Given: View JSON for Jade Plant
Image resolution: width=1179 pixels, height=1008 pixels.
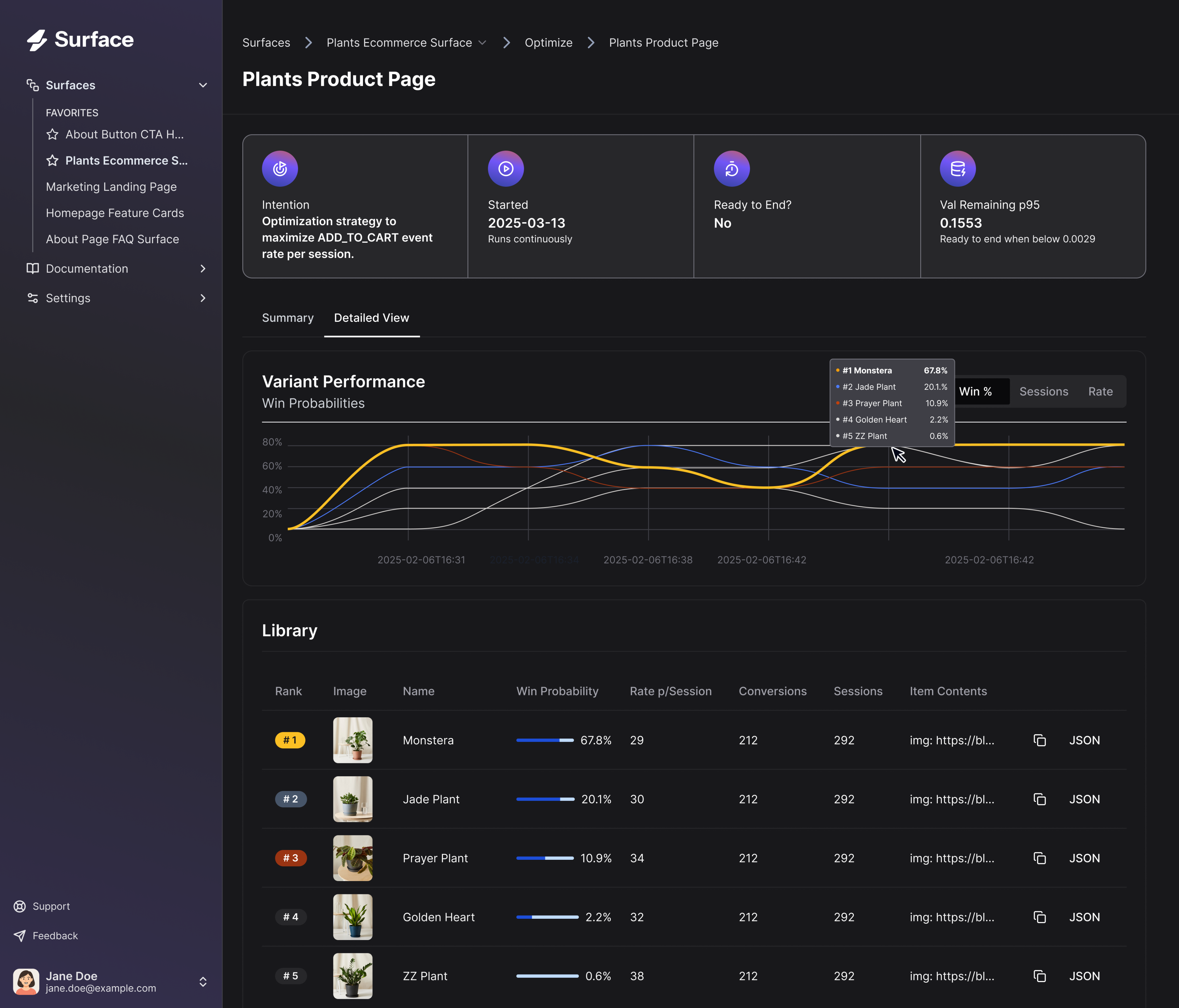Looking at the screenshot, I should [1084, 799].
